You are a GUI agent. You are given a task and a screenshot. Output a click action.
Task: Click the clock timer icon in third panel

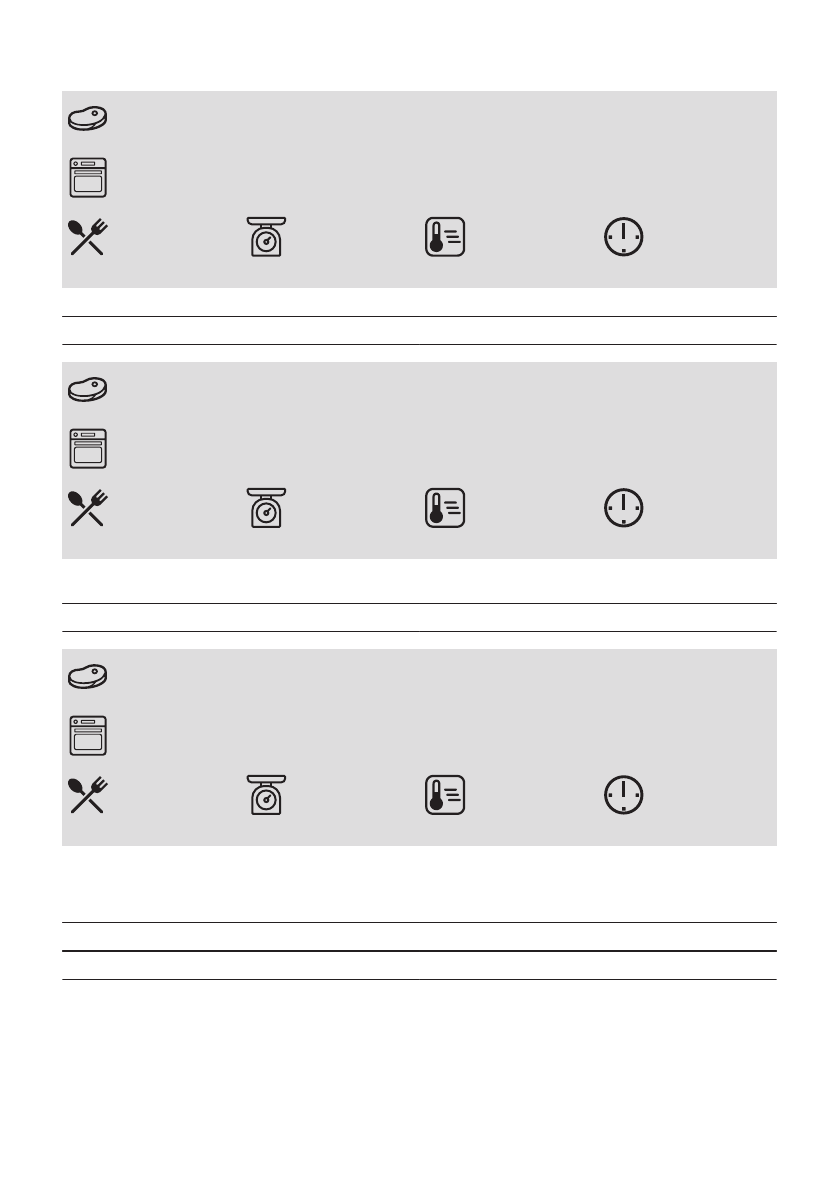[623, 795]
